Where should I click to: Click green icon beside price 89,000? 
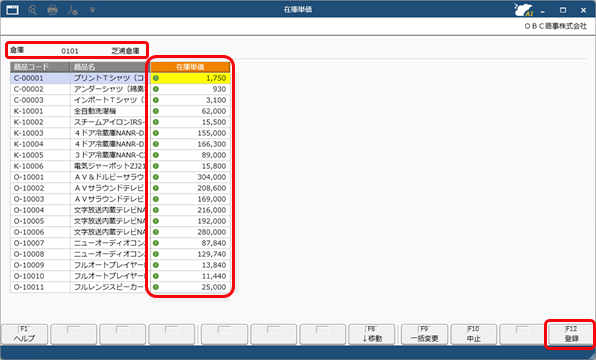coord(156,155)
